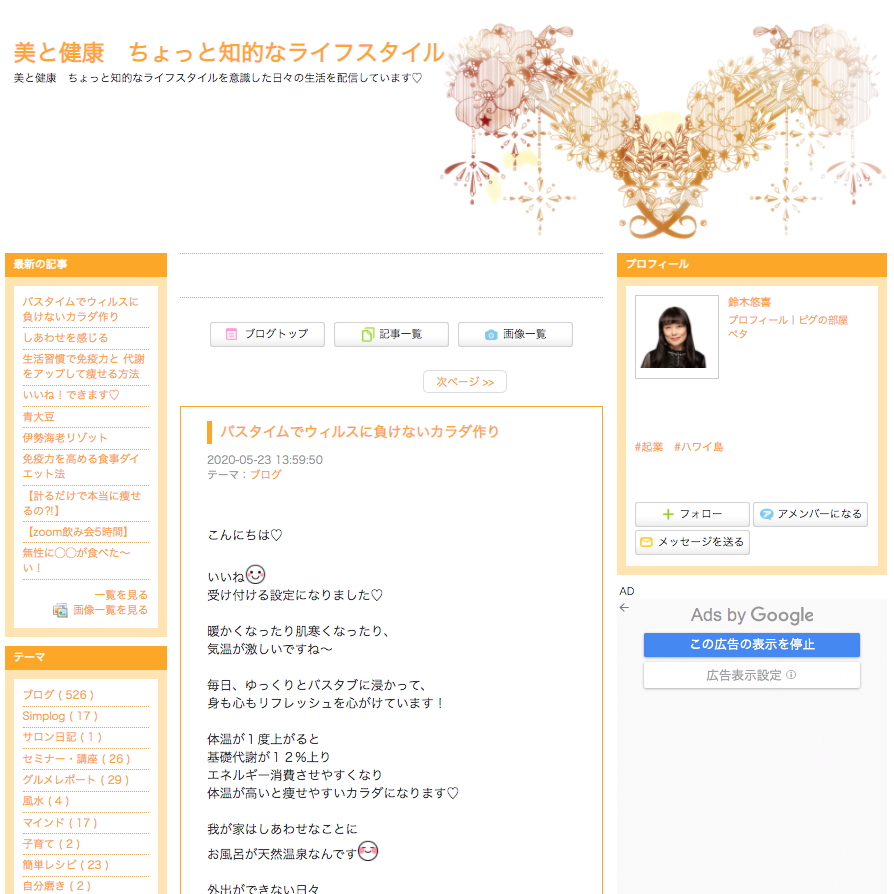The image size is (894, 894).
Task: Open theme 自分磨き ( 2 )
Action: [x=56, y=886]
